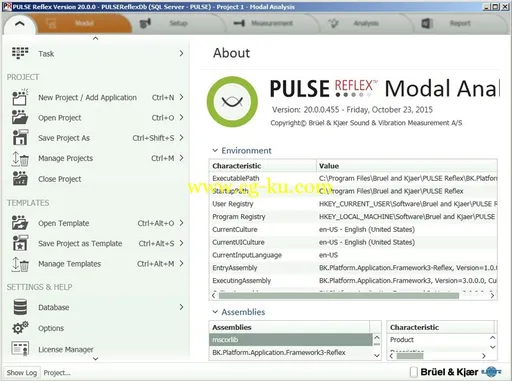Click the Environment table scroll-left arrow

coord(214,295)
